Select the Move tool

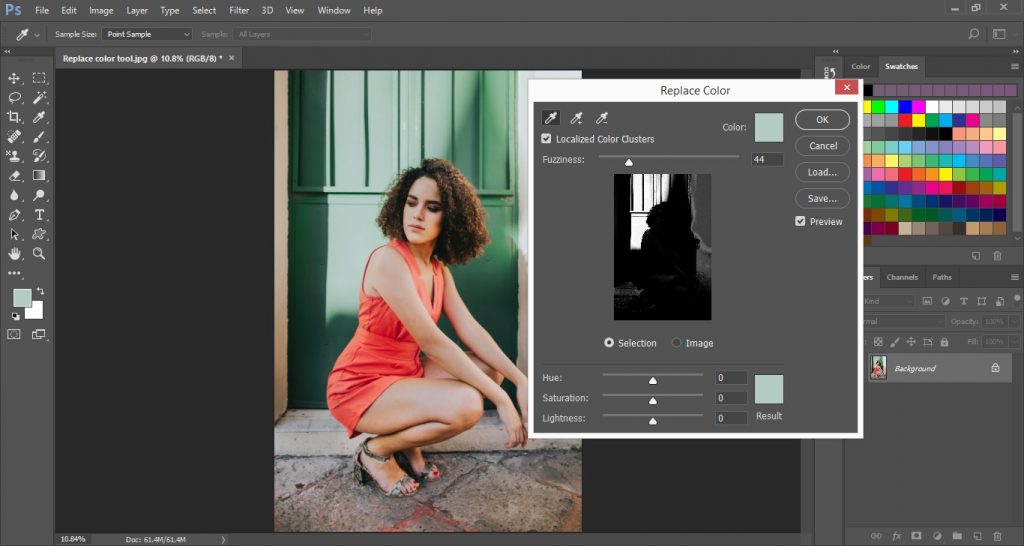coord(14,78)
